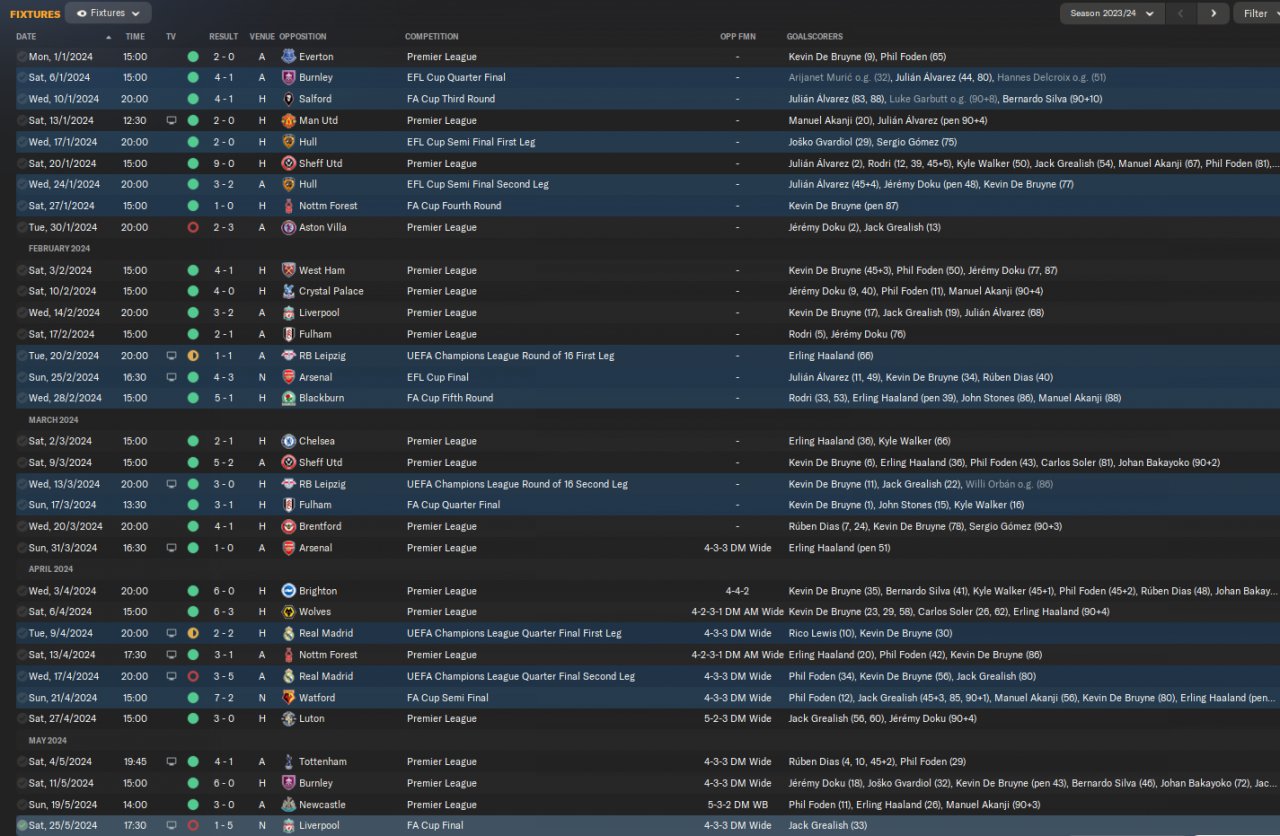The image size is (1280, 836).
Task: Click the loss indicator on 17/4/2024 row
Action: click(193, 676)
